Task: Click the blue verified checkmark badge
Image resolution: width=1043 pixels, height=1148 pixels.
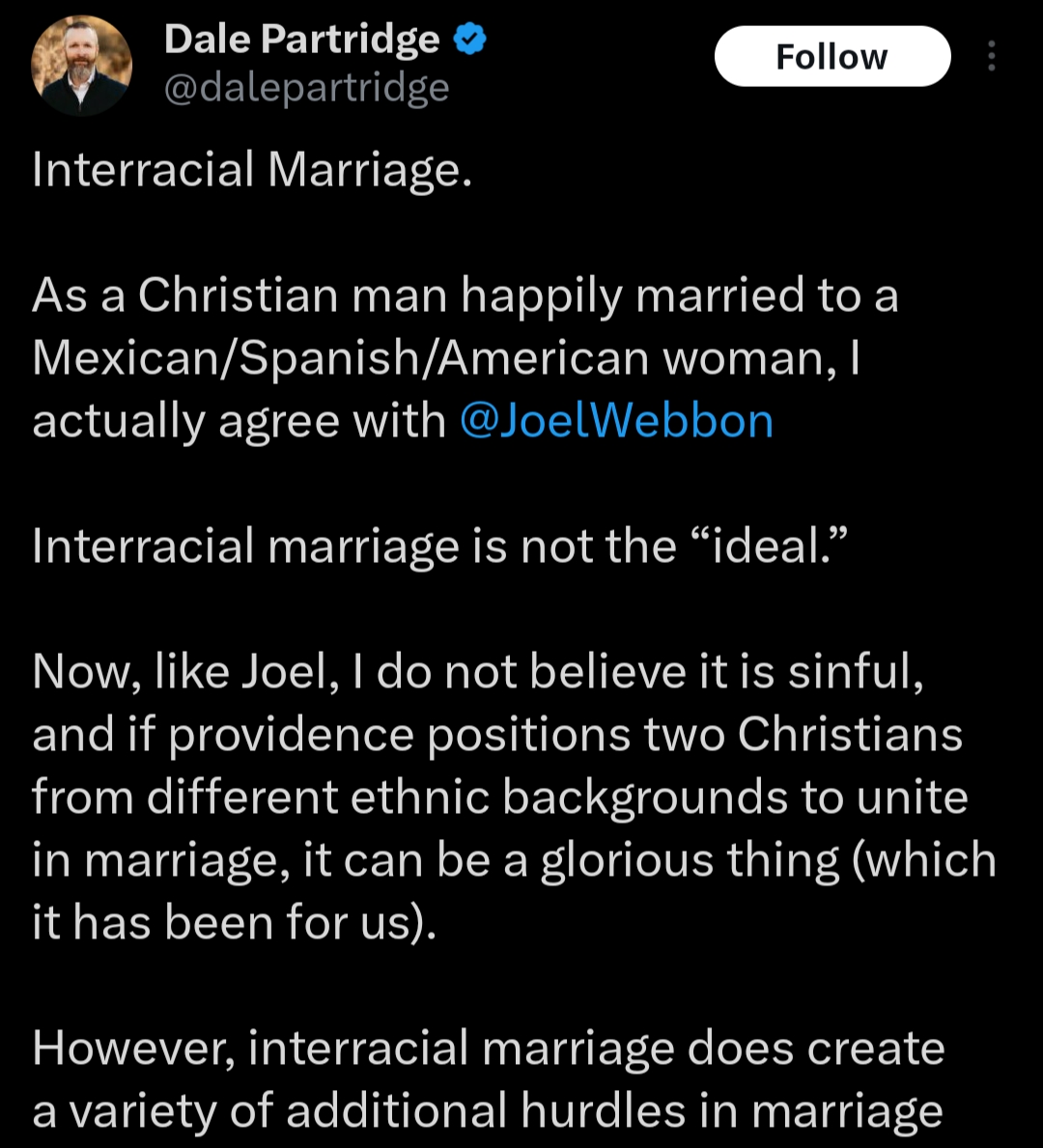Action: 470,39
